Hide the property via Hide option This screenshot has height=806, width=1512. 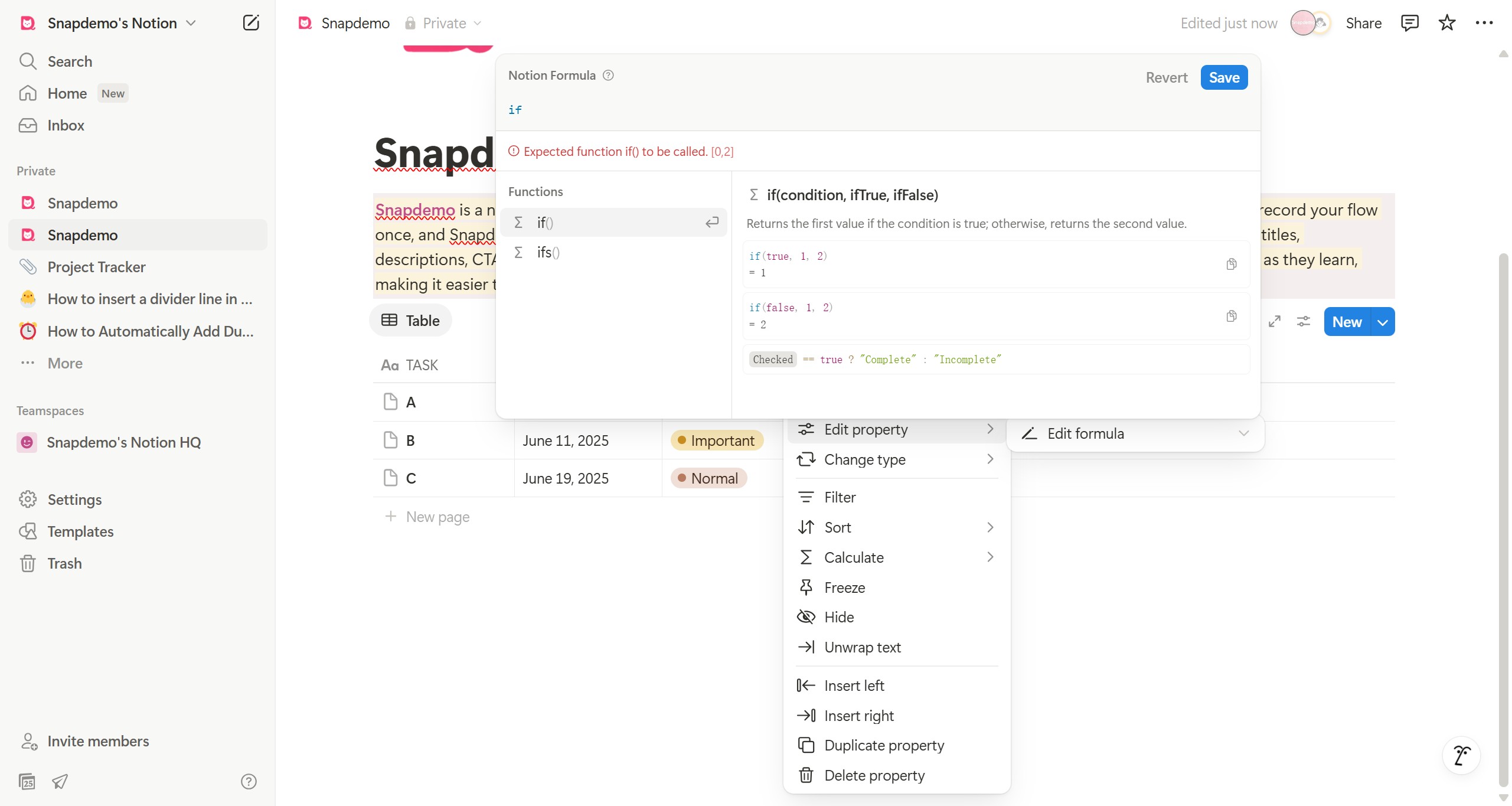click(x=896, y=617)
